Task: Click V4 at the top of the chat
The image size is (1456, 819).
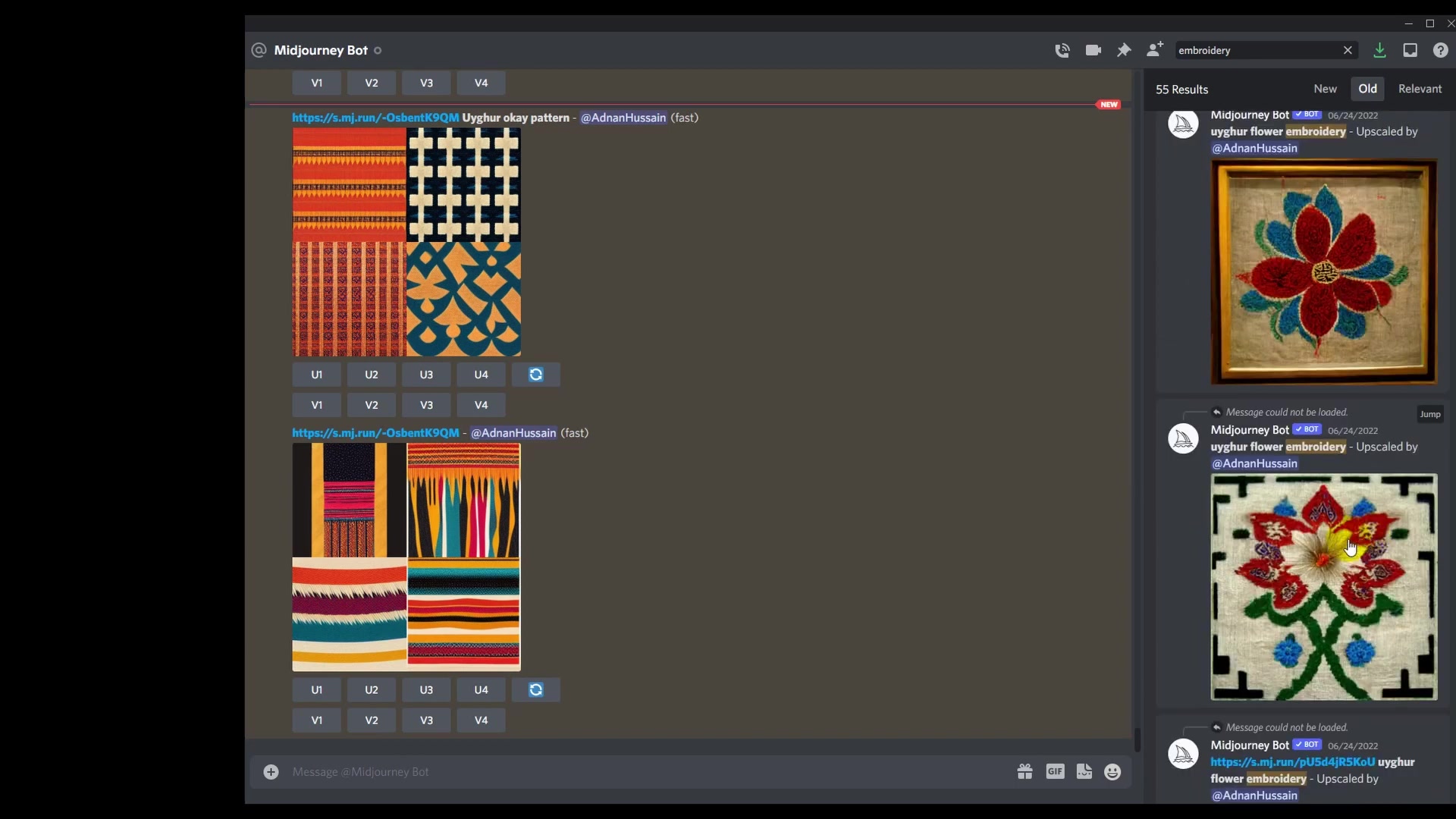Action: (481, 83)
